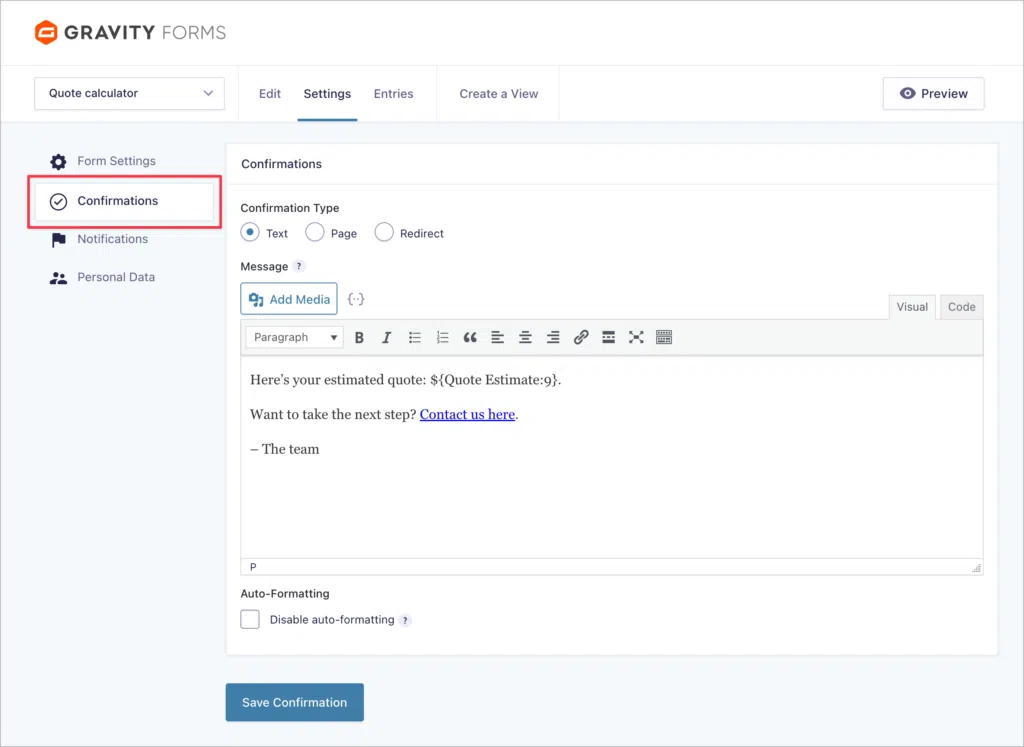Open the merge tags picker
The image size is (1024, 747).
tap(356, 298)
